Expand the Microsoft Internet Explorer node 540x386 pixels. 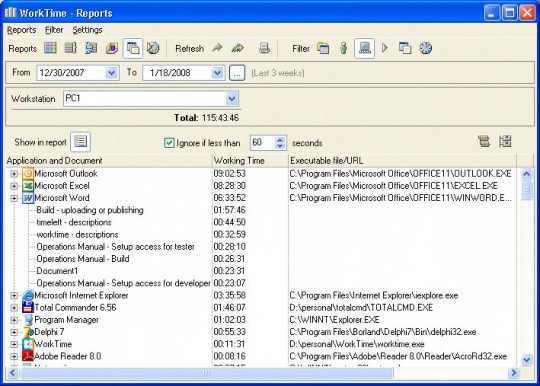(14, 295)
